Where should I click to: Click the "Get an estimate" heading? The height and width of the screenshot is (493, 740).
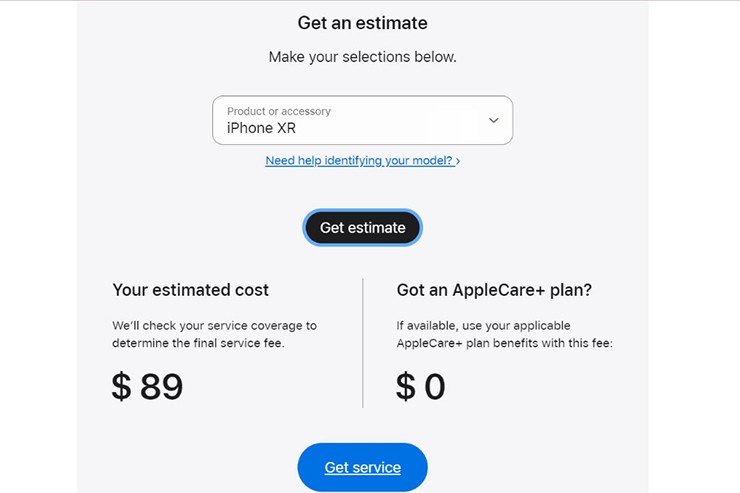(x=362, y=23)
